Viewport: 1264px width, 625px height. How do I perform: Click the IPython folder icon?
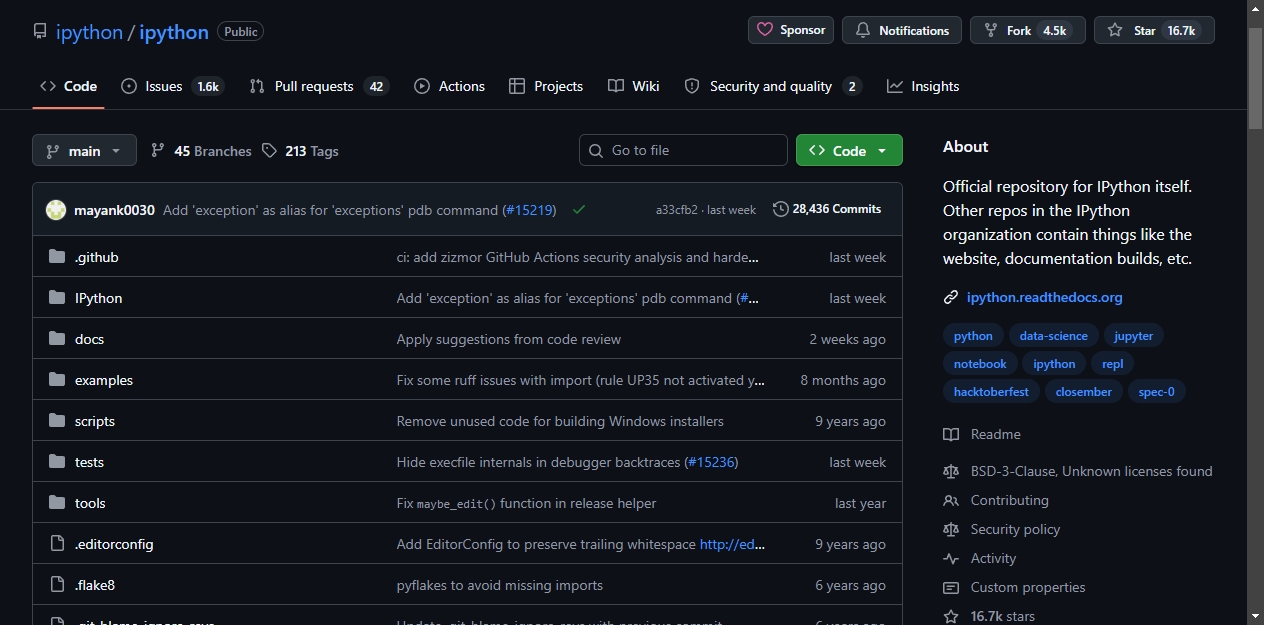pyautogui.click(x=57, y=298)
